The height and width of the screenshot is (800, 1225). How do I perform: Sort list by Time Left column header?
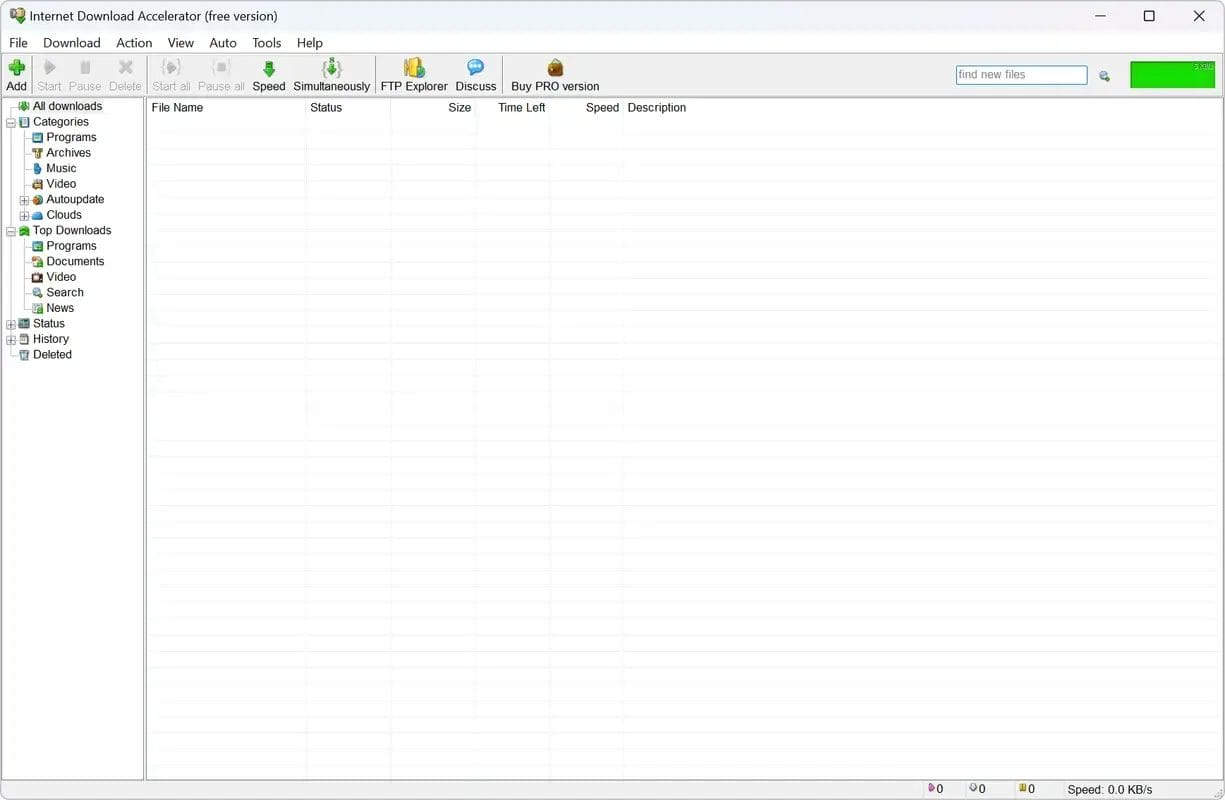click(521, 108)
